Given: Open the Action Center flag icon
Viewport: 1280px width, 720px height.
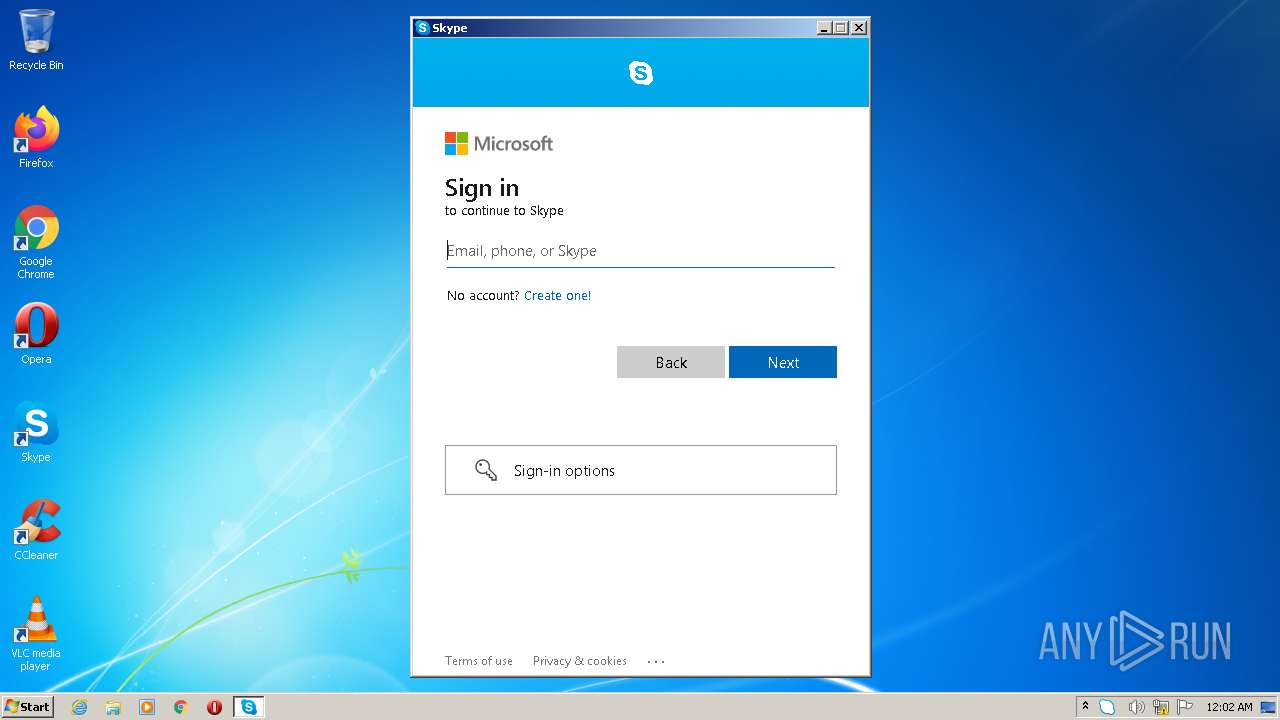Looking at the screenshot, I should pyautogui.click(x=1185, y=707).
